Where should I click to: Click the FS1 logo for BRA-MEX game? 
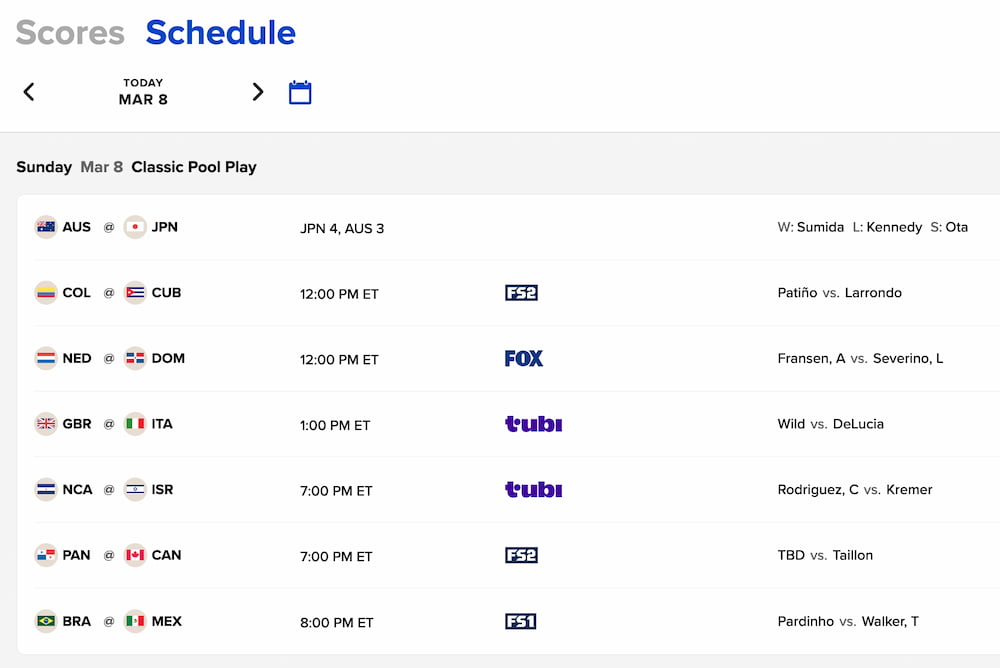(x=521, y=621)
